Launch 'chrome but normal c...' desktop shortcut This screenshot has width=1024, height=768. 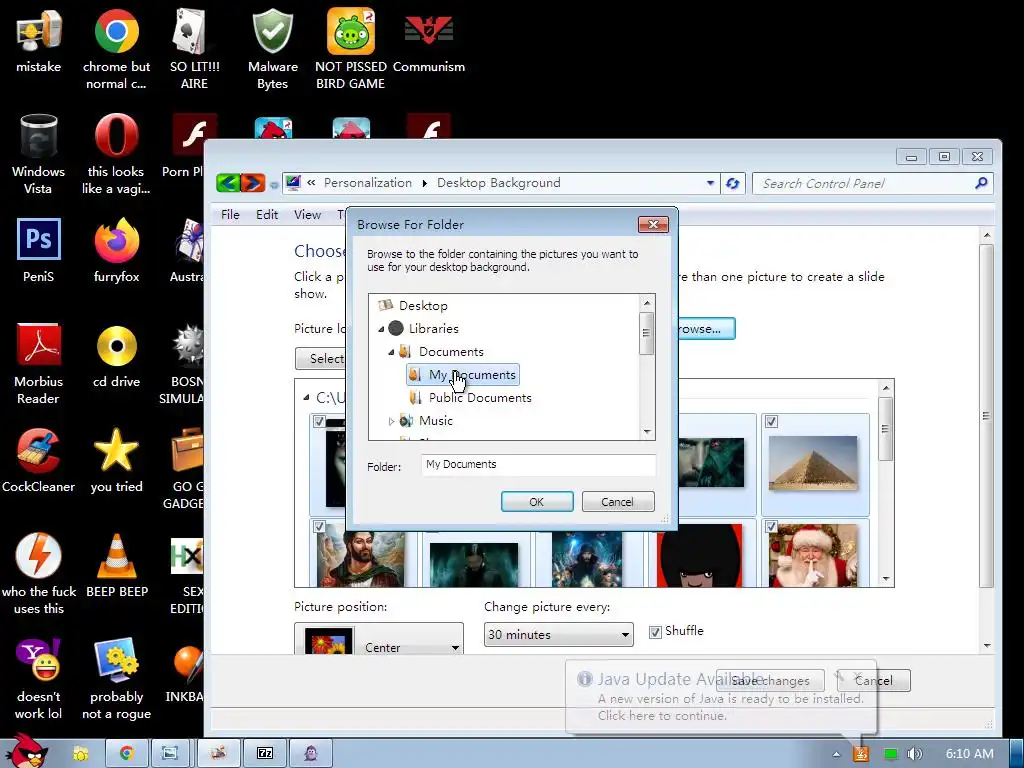coord(116,48)
